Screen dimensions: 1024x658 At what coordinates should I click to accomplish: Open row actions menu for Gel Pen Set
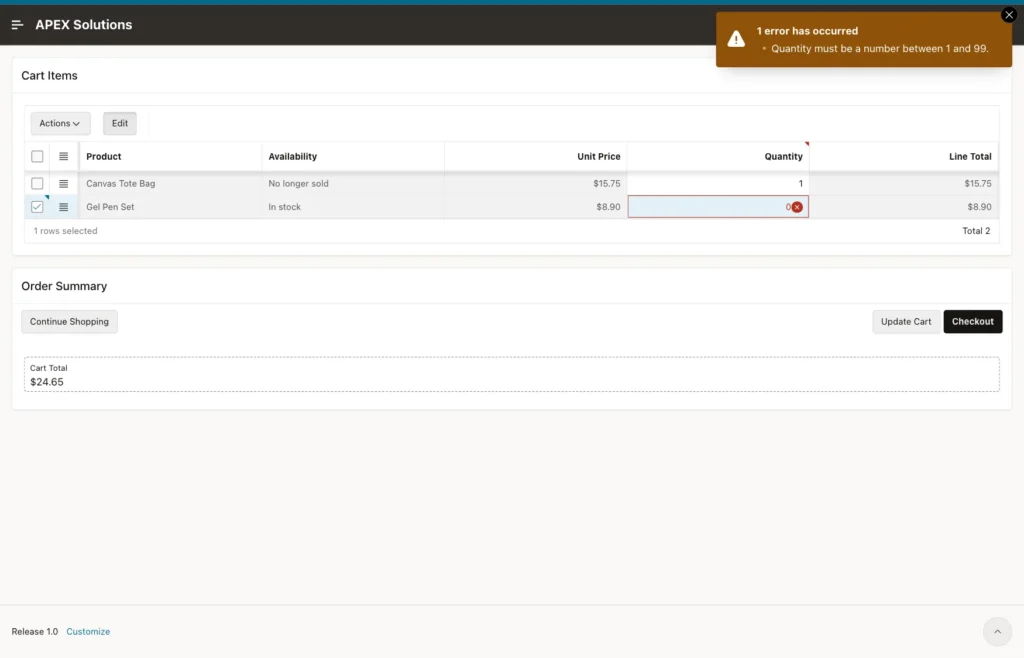(63, 207)
